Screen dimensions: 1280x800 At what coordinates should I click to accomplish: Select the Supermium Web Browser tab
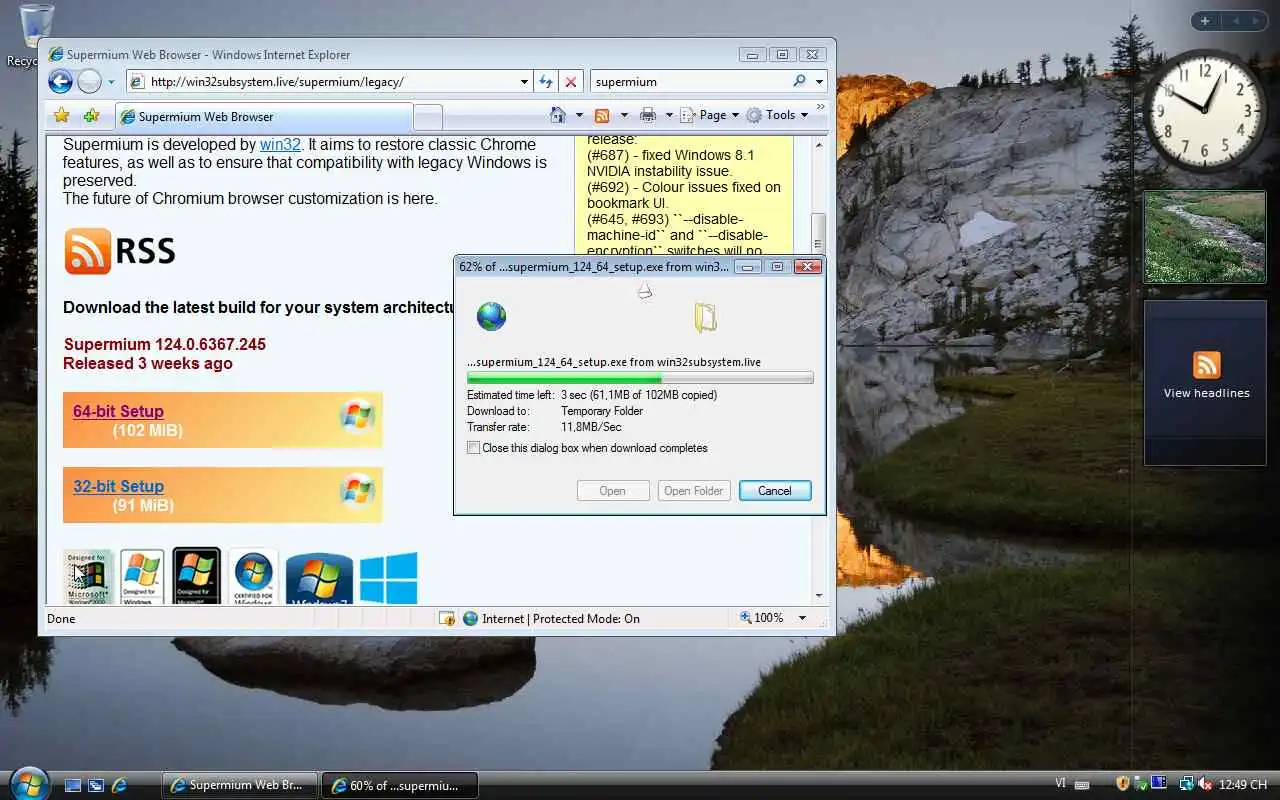263,117
